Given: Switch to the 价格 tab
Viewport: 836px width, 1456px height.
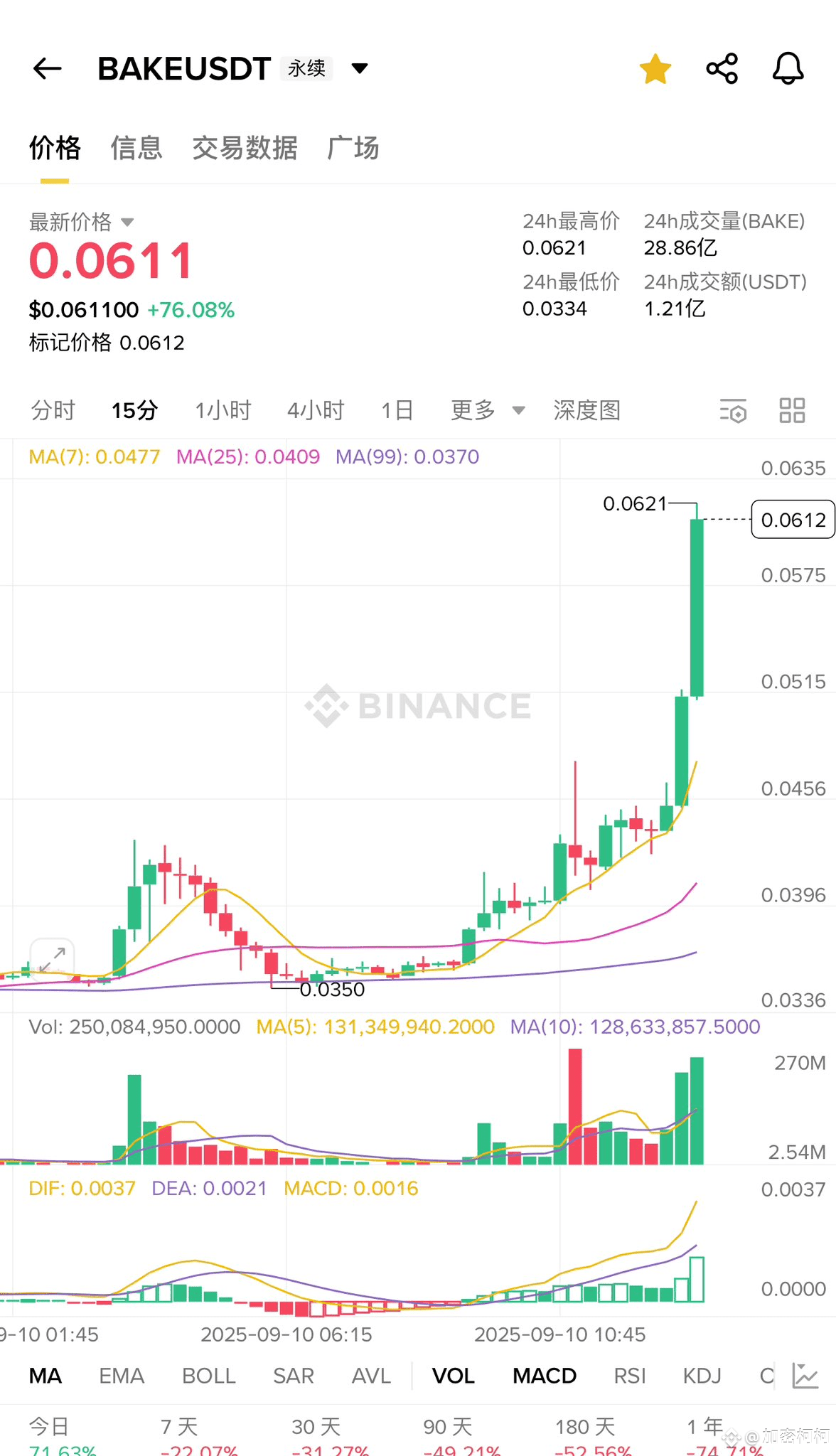Looking at the screenshot, I should tap(55, 148).
